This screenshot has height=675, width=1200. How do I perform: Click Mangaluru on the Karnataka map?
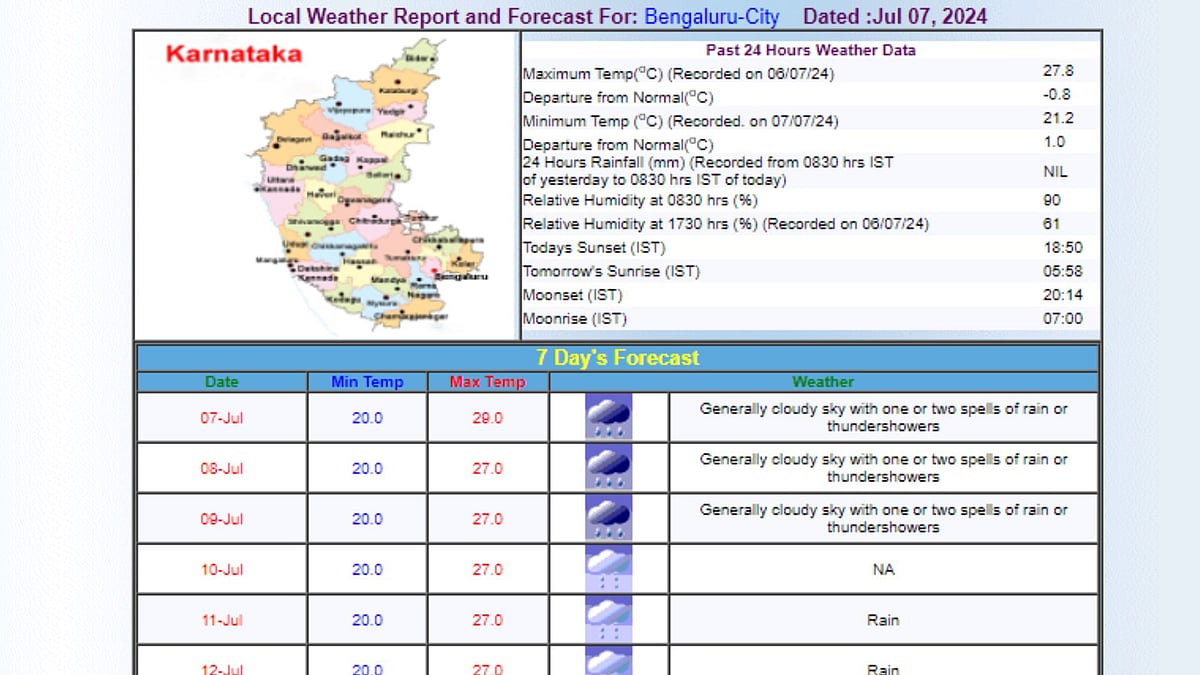click(x=272, y=259)
